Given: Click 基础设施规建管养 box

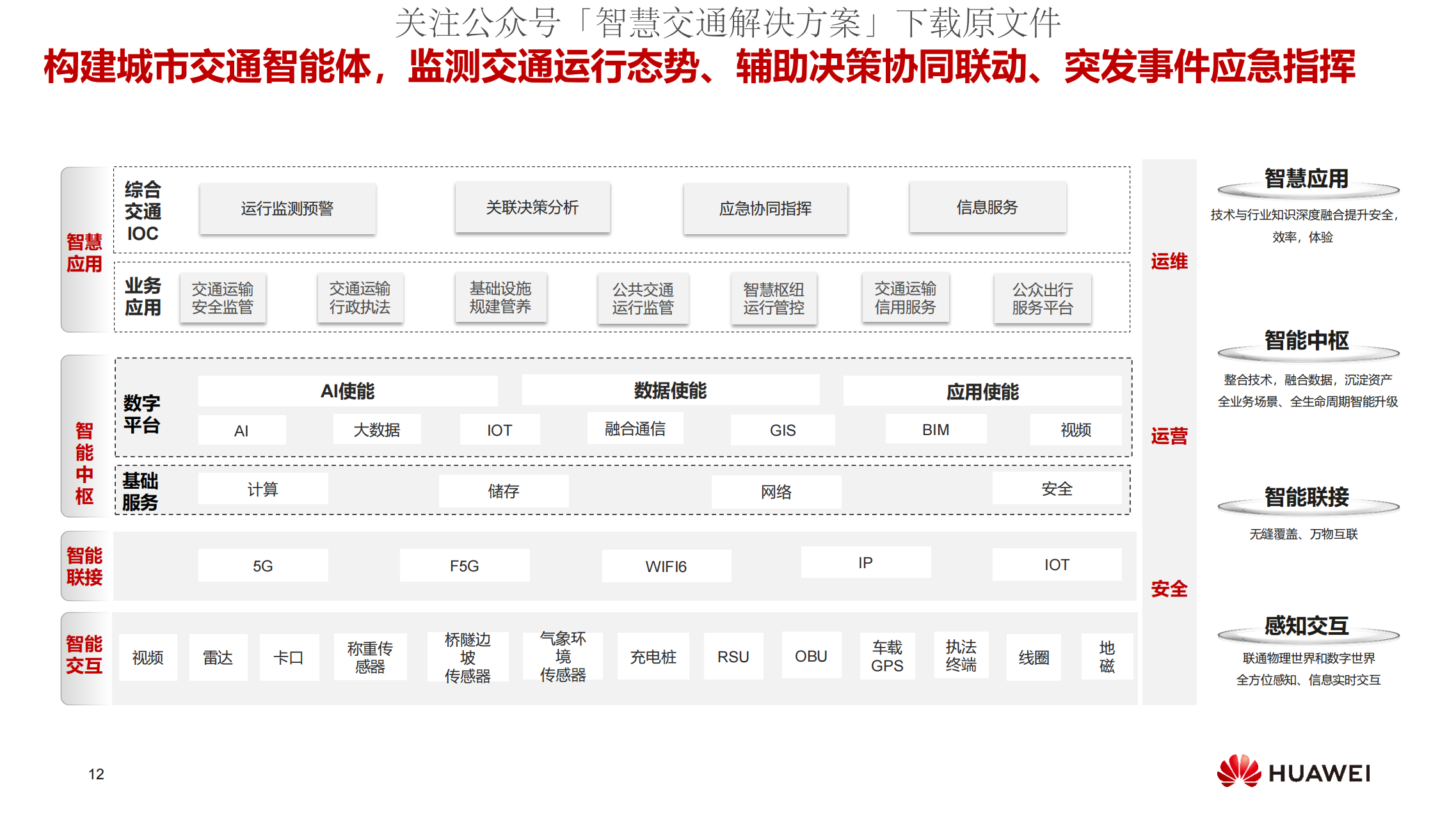Looking at the screenshot, I should 500,298.
